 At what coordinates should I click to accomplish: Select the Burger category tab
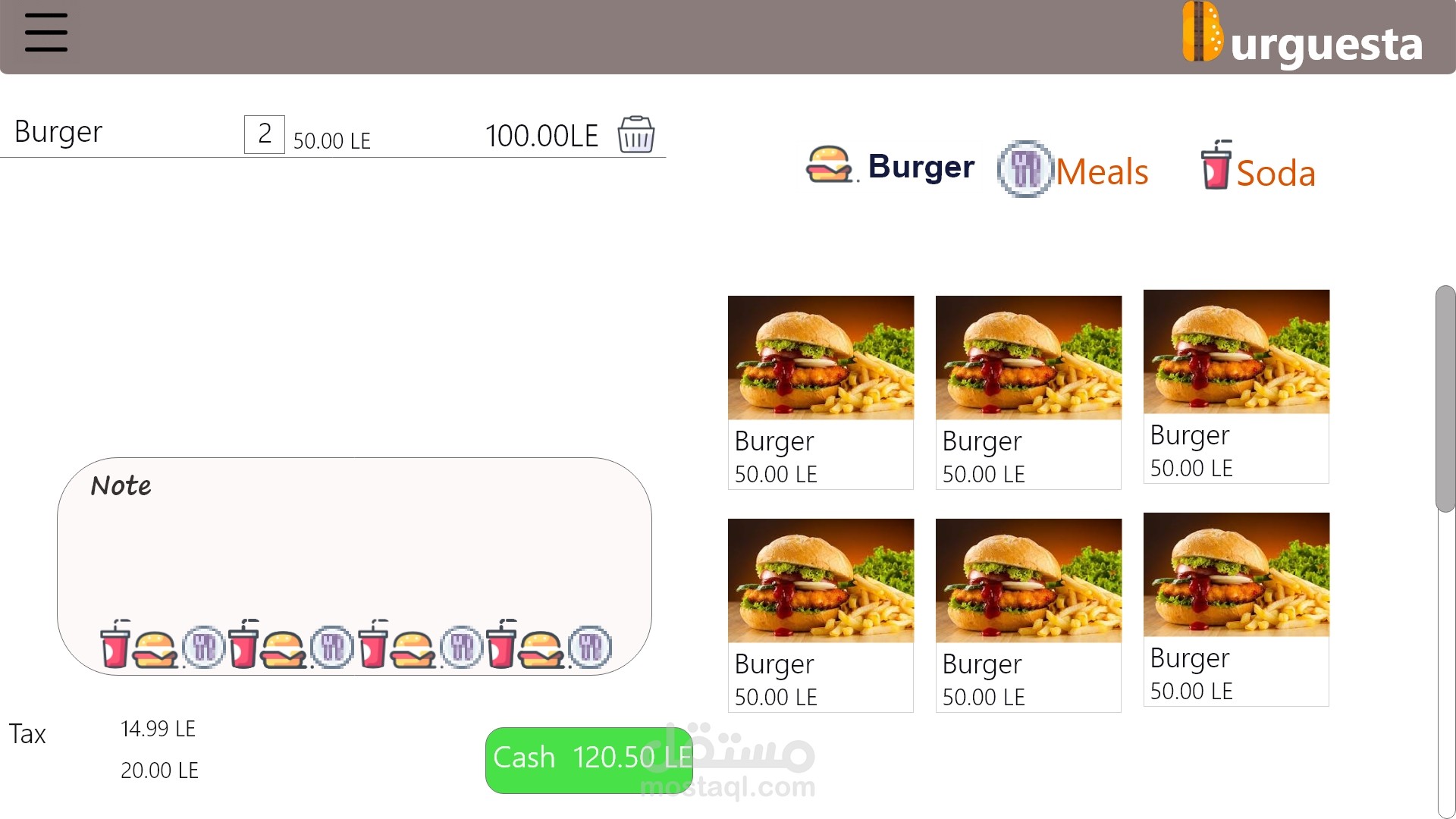pyautogui.click(x=921, y=166)
